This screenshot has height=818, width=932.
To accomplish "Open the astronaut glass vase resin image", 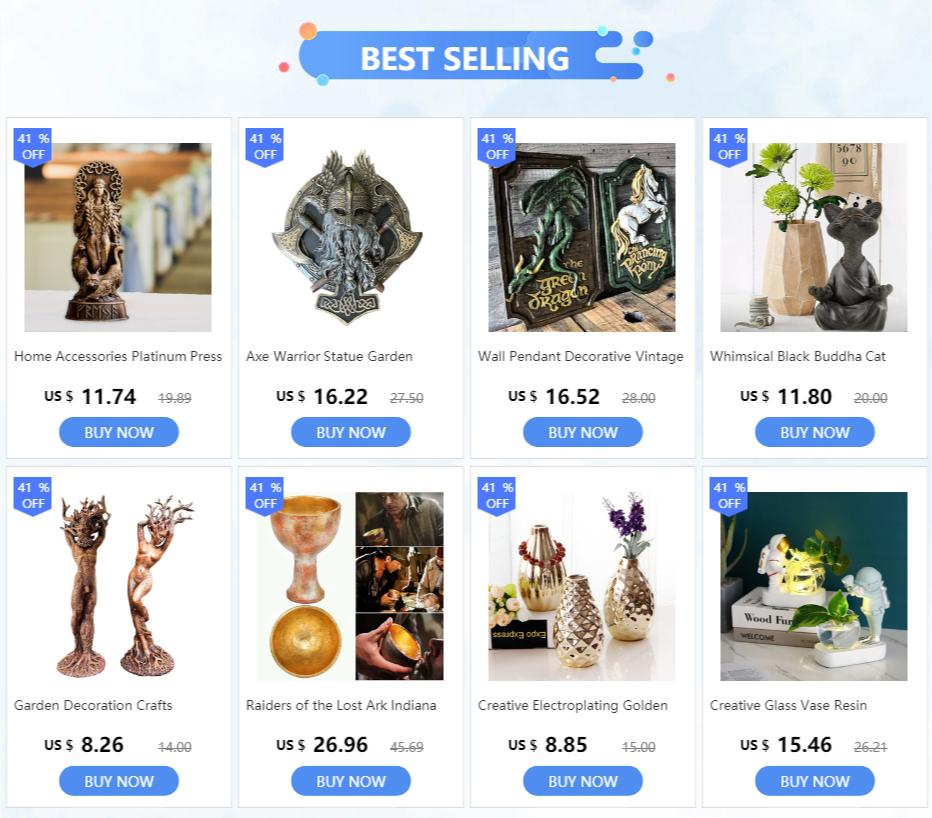I will pos(814,586).
